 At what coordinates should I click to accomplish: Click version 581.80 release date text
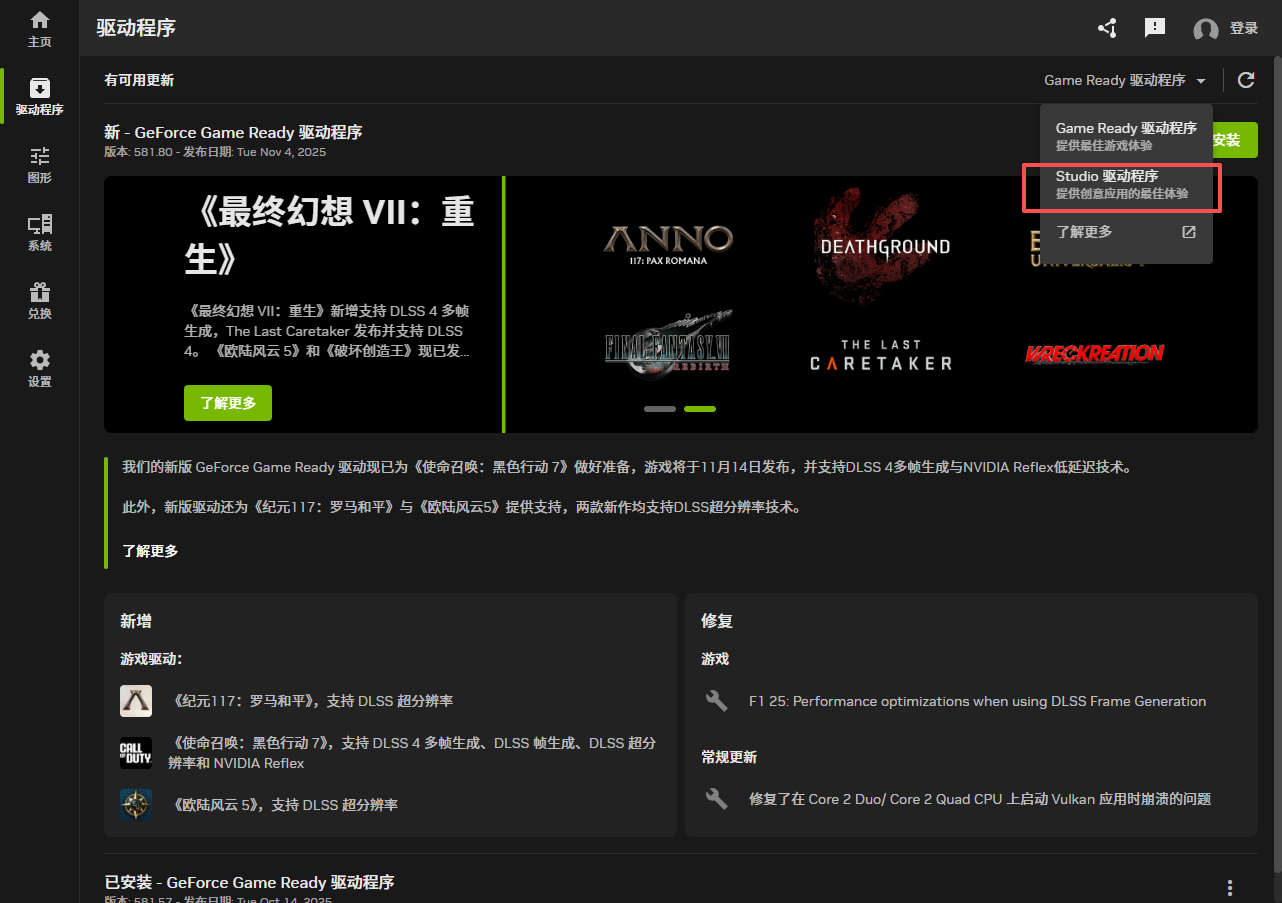click(215, 152)
